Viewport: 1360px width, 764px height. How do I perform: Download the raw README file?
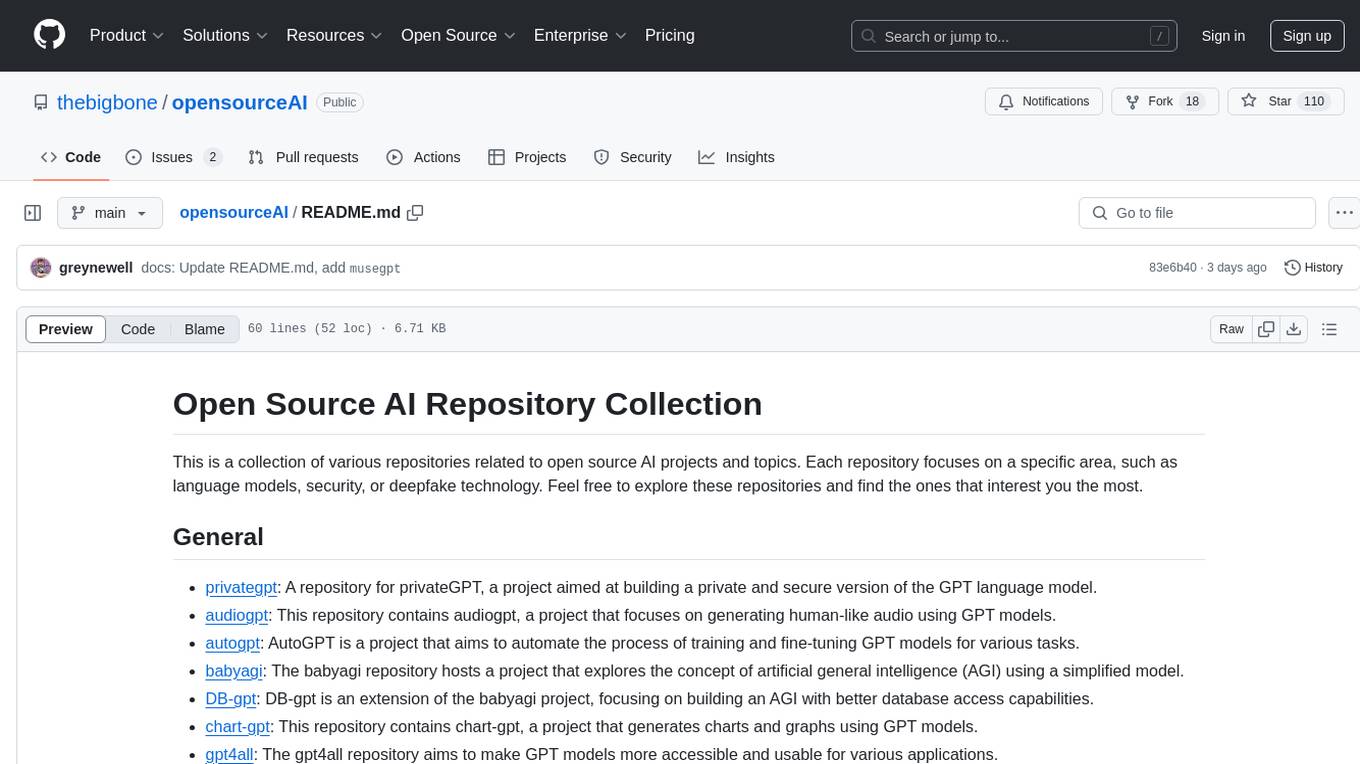click(1293, 329)
